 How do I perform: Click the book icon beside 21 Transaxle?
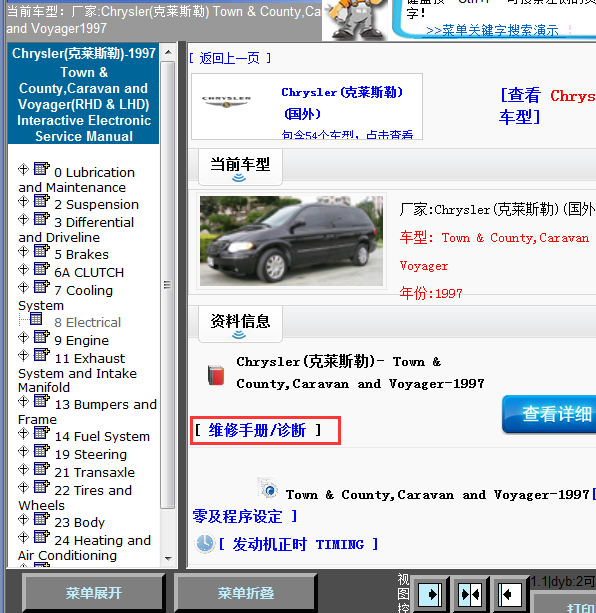(41, 468)
